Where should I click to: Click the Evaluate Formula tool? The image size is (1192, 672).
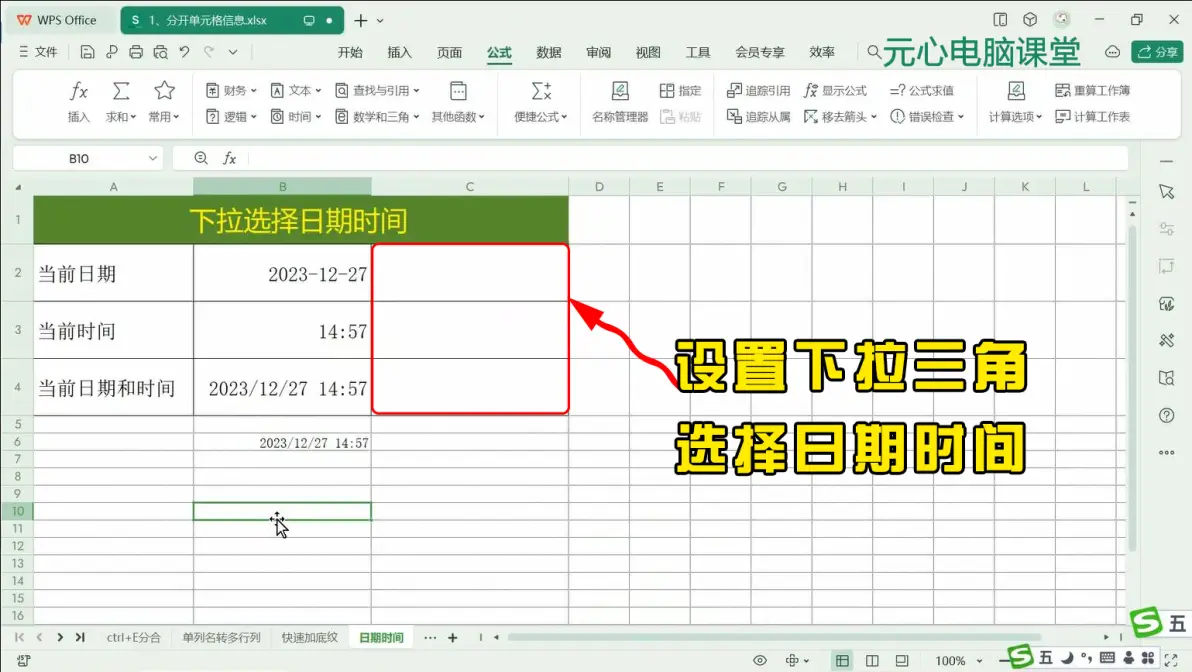click(921, 90)
